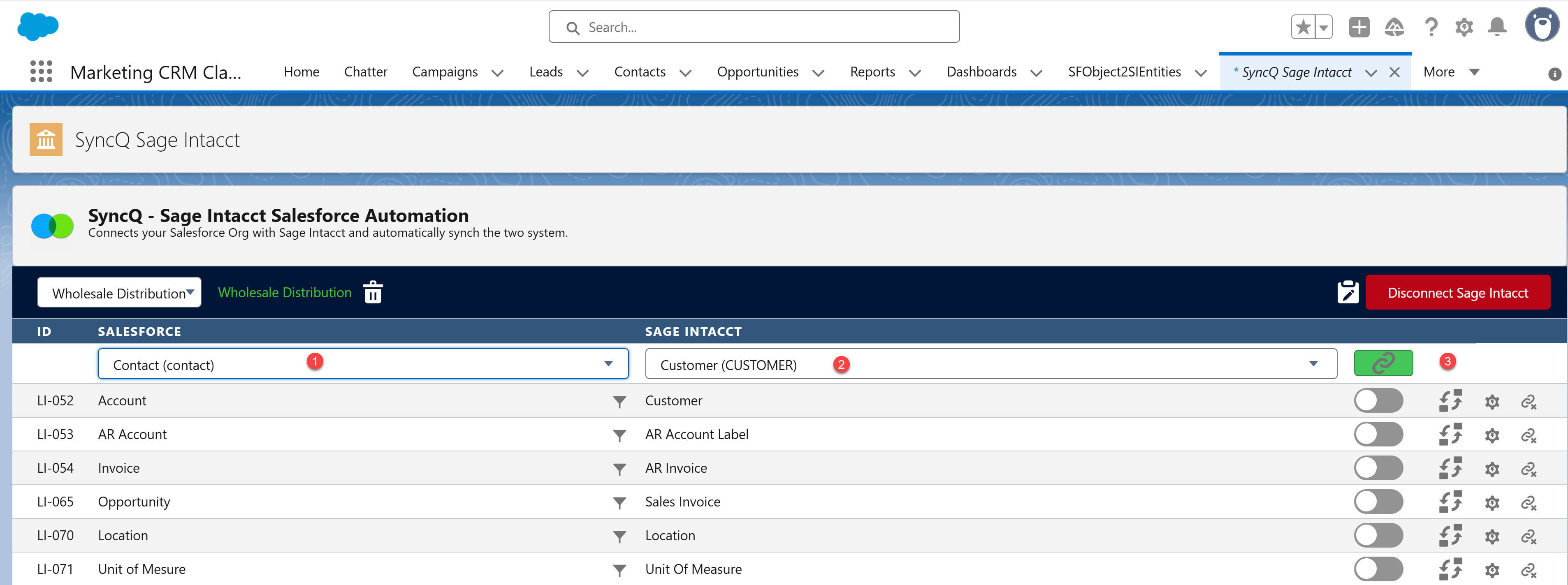
Task: Open the Setup gear in header
Action: click(1464, 28)
